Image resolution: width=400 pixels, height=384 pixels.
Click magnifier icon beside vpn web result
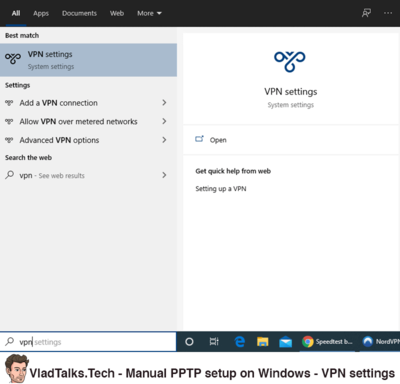click(x=9, y=175)
